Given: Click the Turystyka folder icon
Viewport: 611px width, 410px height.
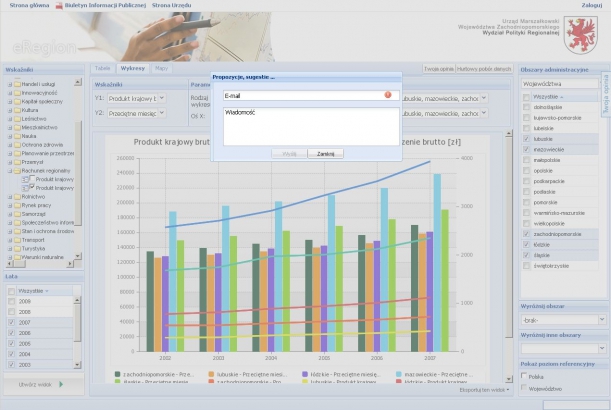Looking at the screenshot, I should [x=17, y=249].
